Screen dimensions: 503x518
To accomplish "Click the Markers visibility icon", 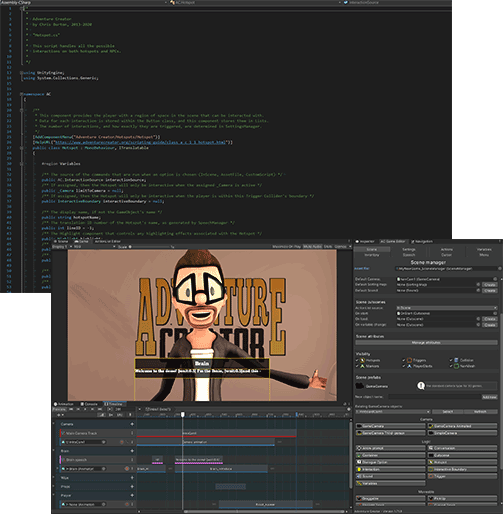I will (x=362, y=366).
